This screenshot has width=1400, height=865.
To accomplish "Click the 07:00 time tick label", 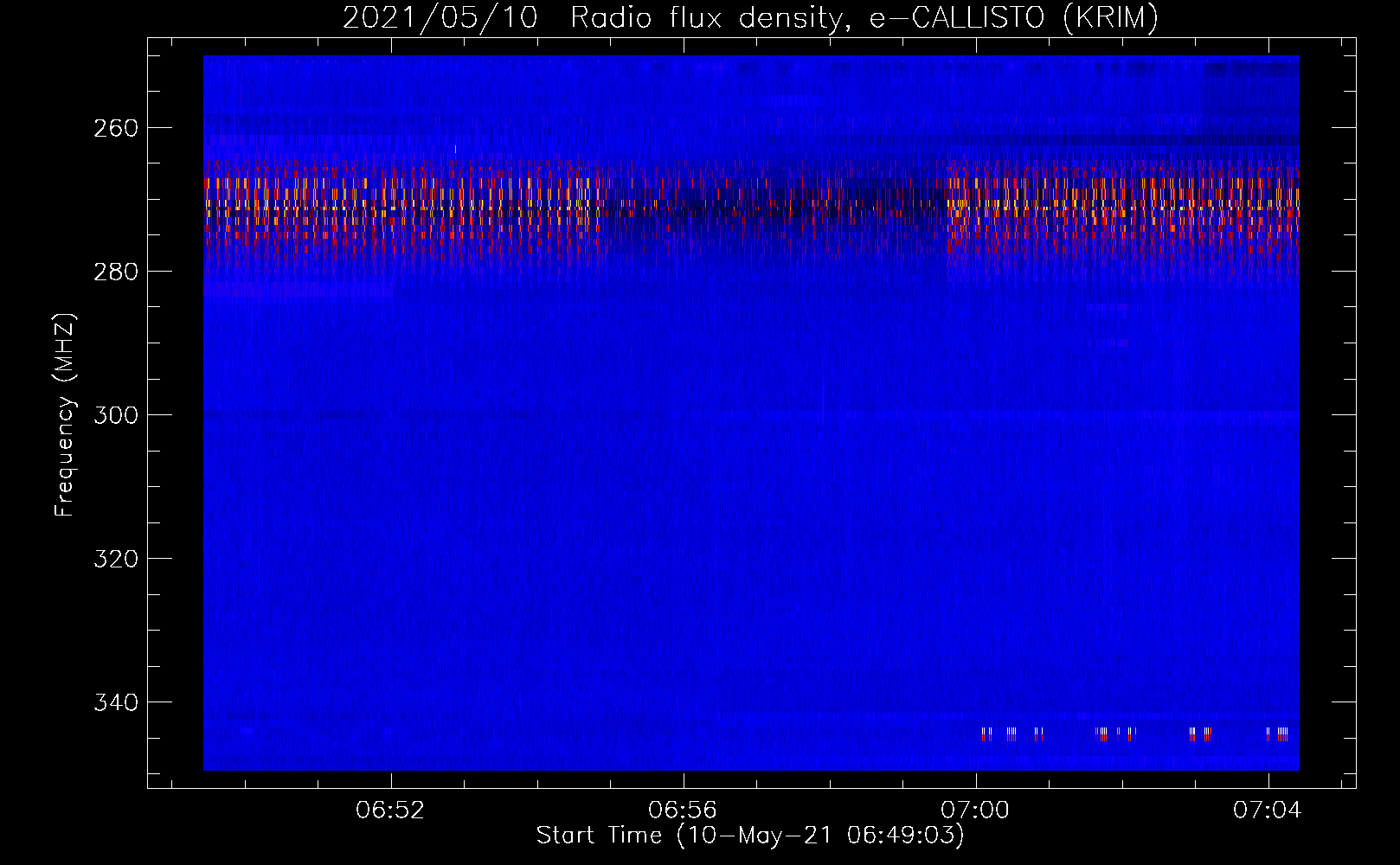I will [975, 811].
